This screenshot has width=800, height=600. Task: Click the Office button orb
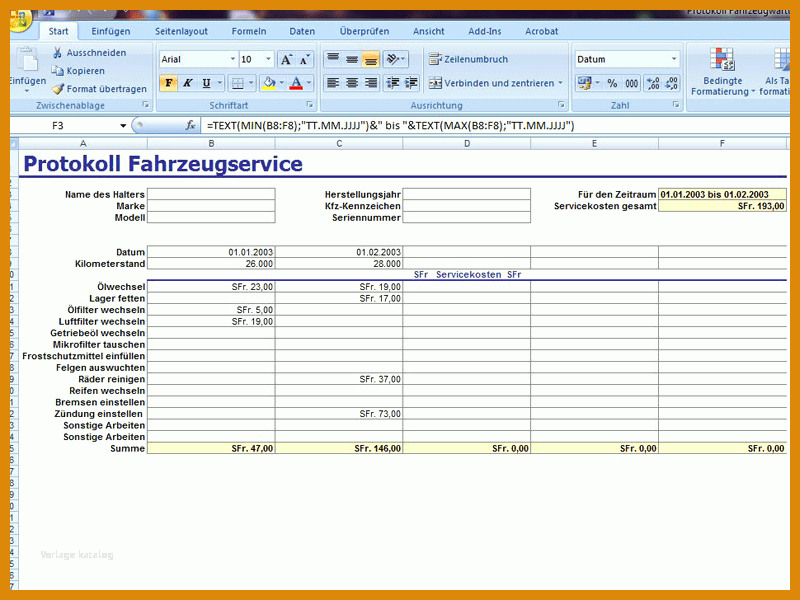20,20
